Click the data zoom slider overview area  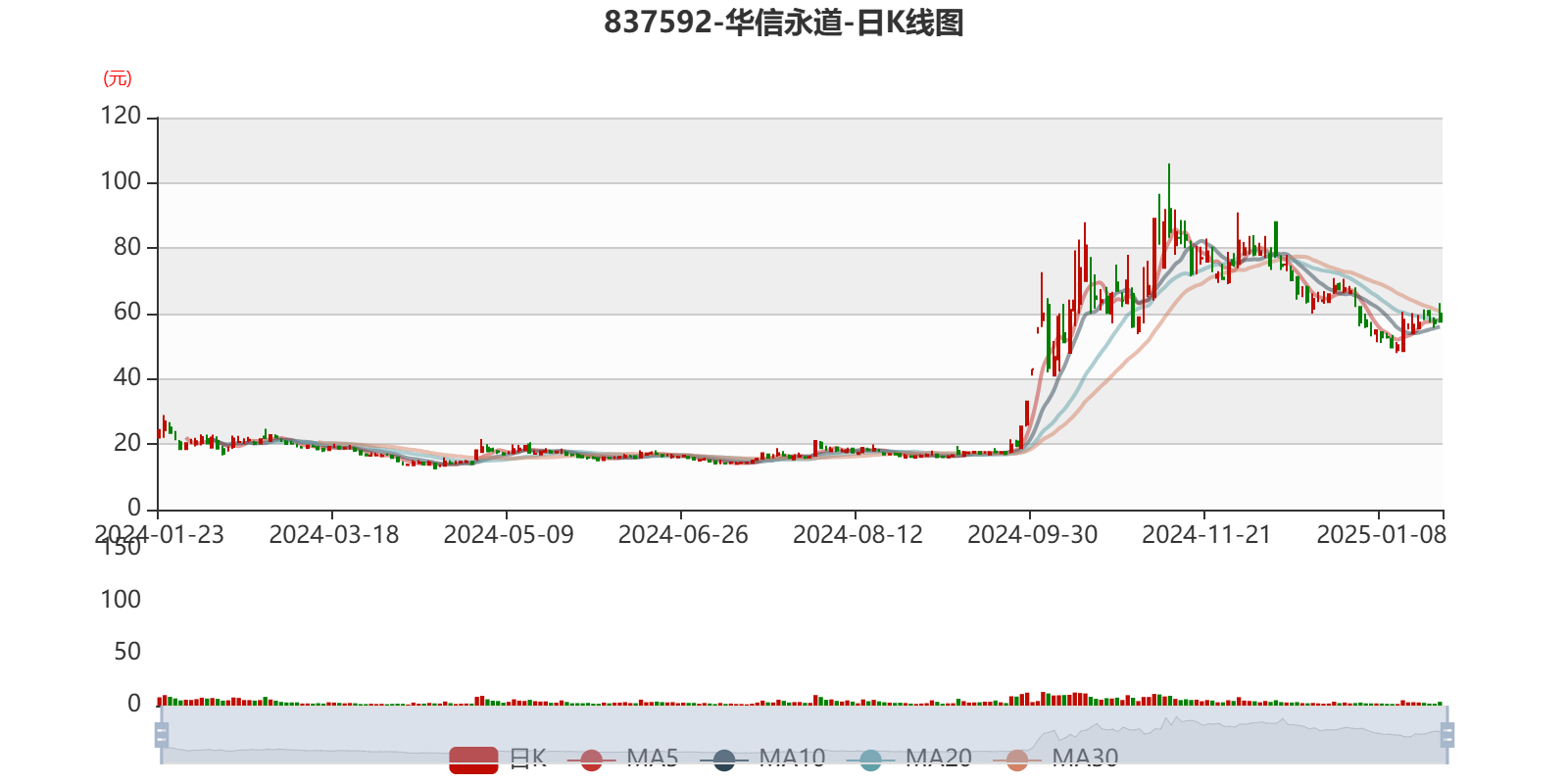click(804, 734)
